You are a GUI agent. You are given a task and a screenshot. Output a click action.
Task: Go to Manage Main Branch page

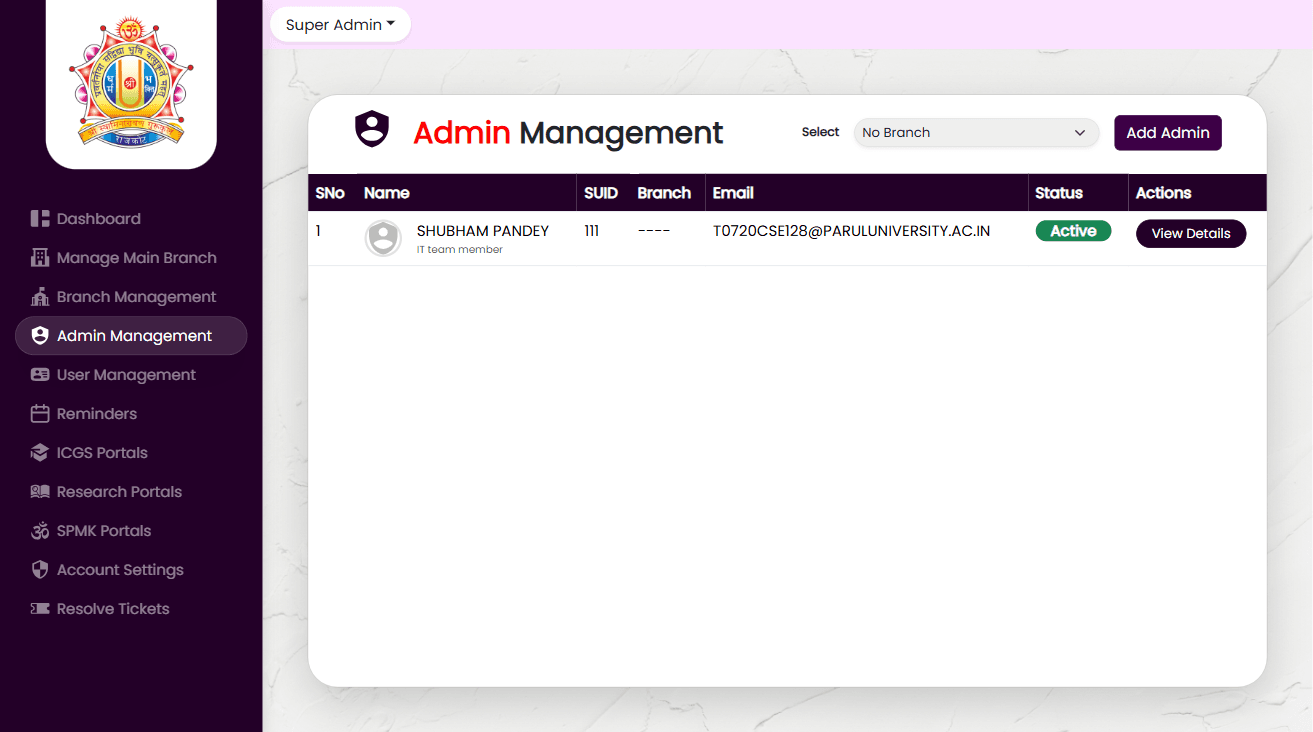[x=136, y=258]
